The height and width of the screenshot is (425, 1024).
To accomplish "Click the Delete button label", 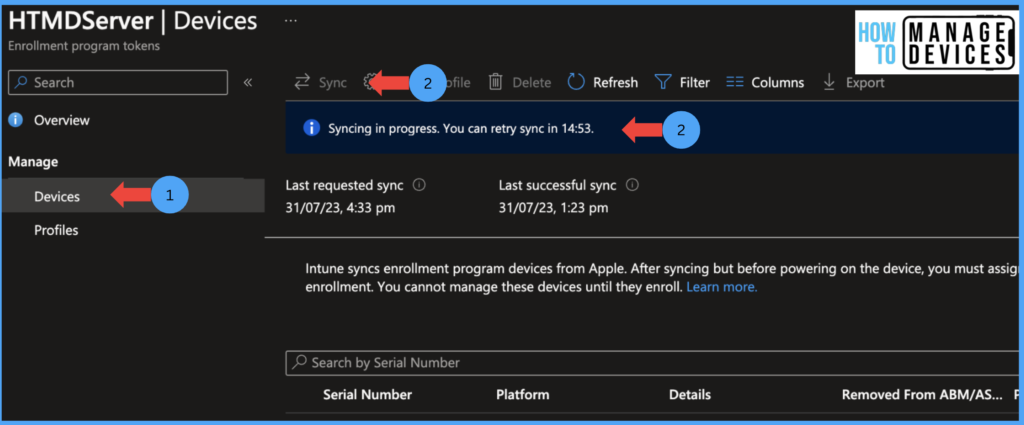I will click(532, 83).
